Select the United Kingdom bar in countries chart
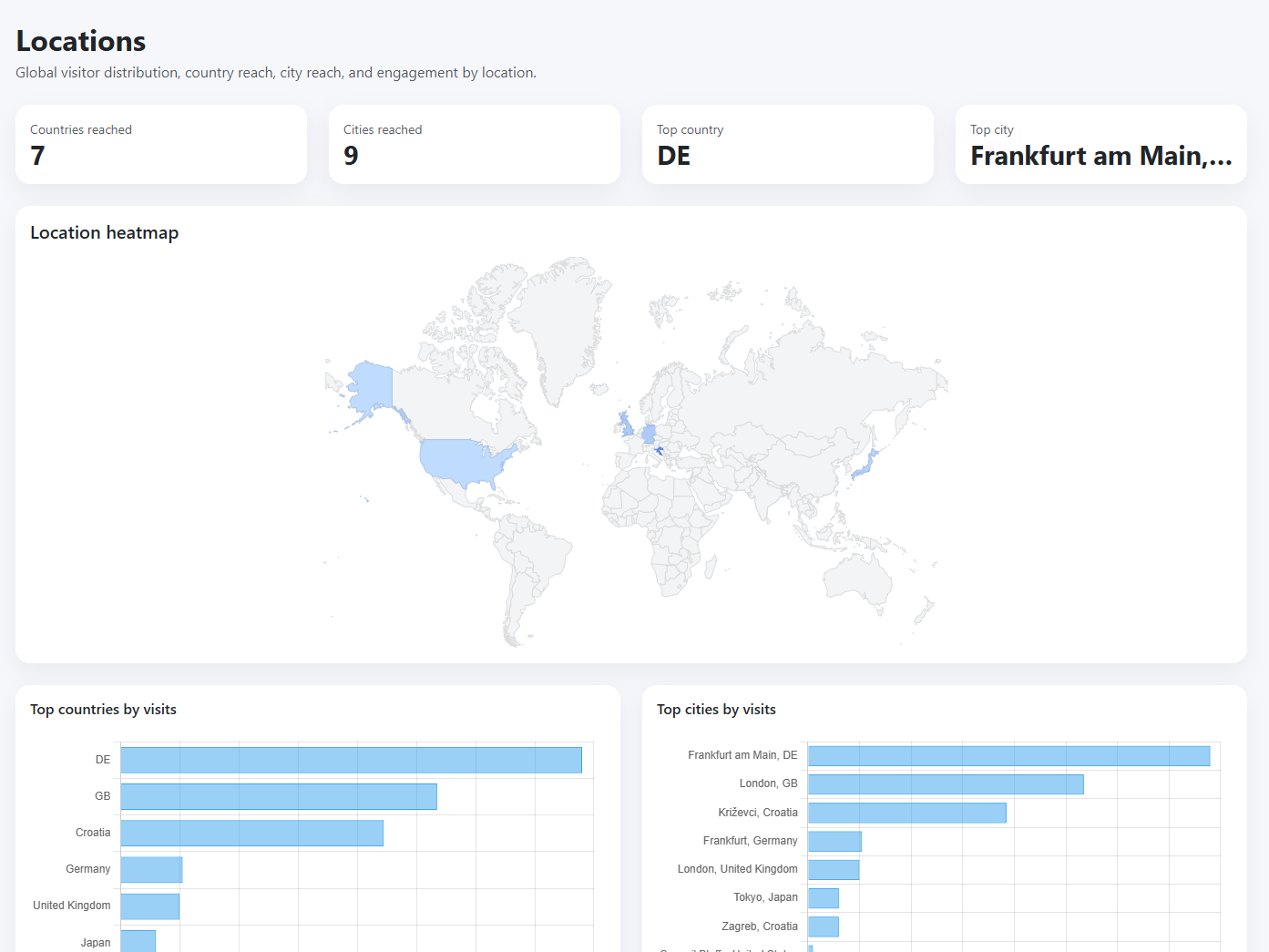The width and height of the screenshot is (1269, 952). point(150,906)
